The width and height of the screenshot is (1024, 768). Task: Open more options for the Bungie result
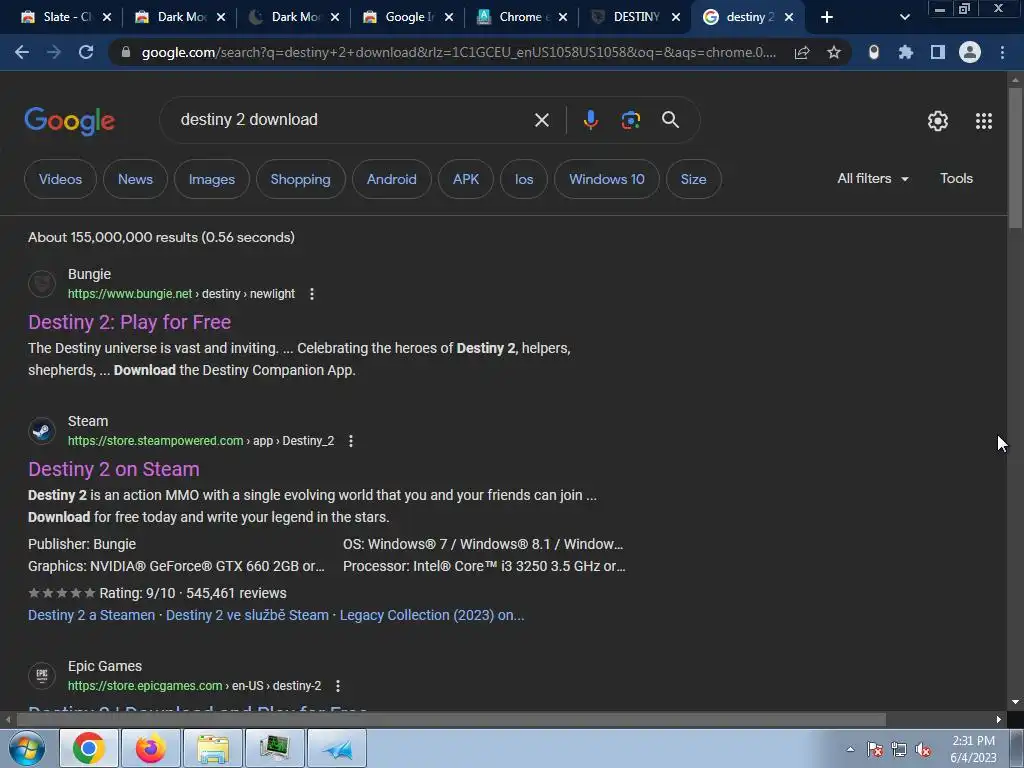(312, 294)
